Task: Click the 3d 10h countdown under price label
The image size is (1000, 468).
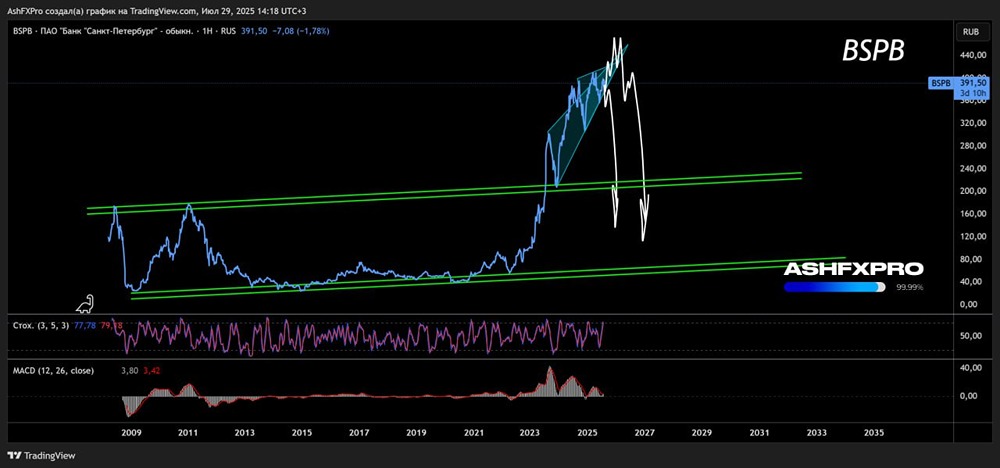Action: click(974, 93)
